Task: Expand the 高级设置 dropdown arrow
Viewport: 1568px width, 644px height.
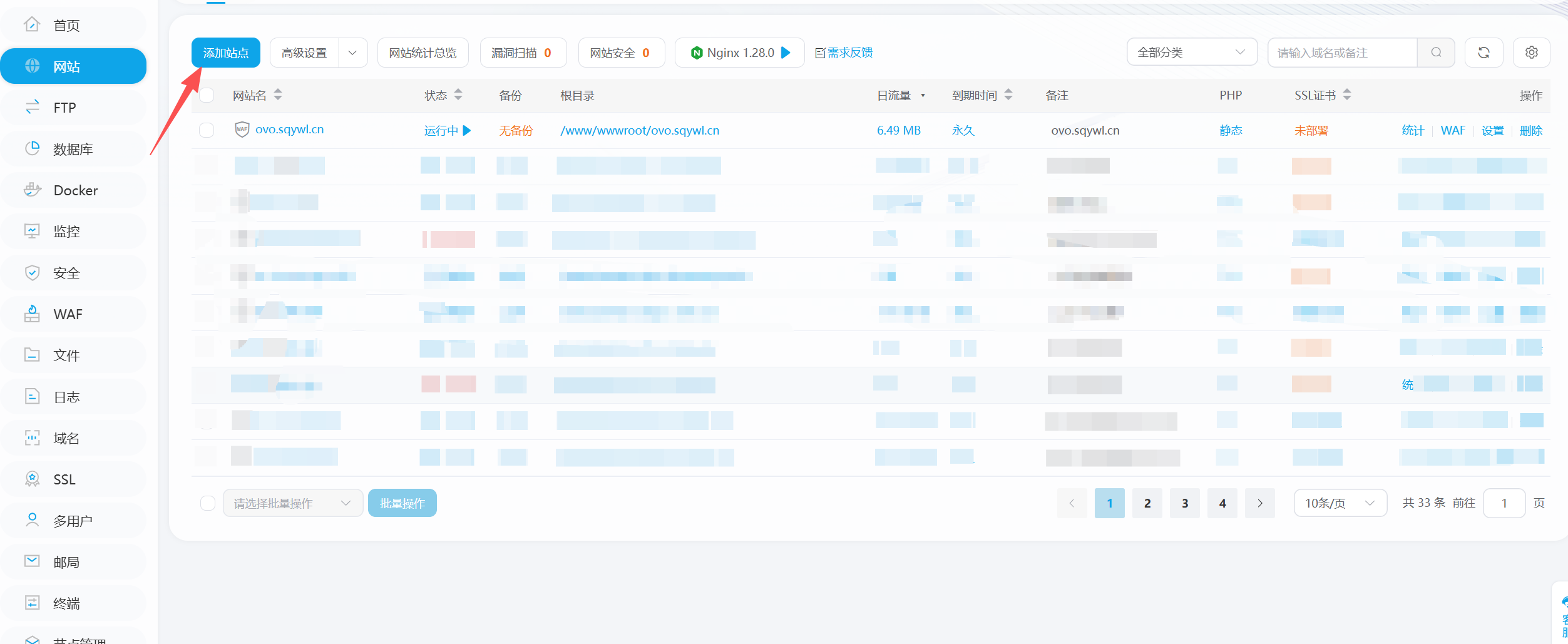Action: [352, 53]
